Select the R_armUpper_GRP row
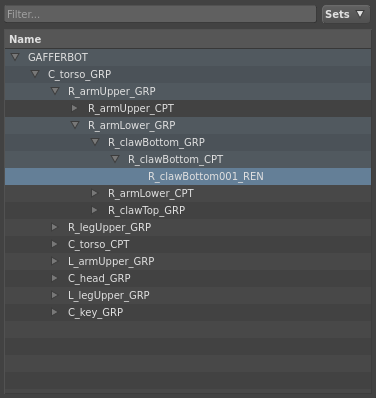The height and width of the screenshot is (398, 376). (188, 91)
